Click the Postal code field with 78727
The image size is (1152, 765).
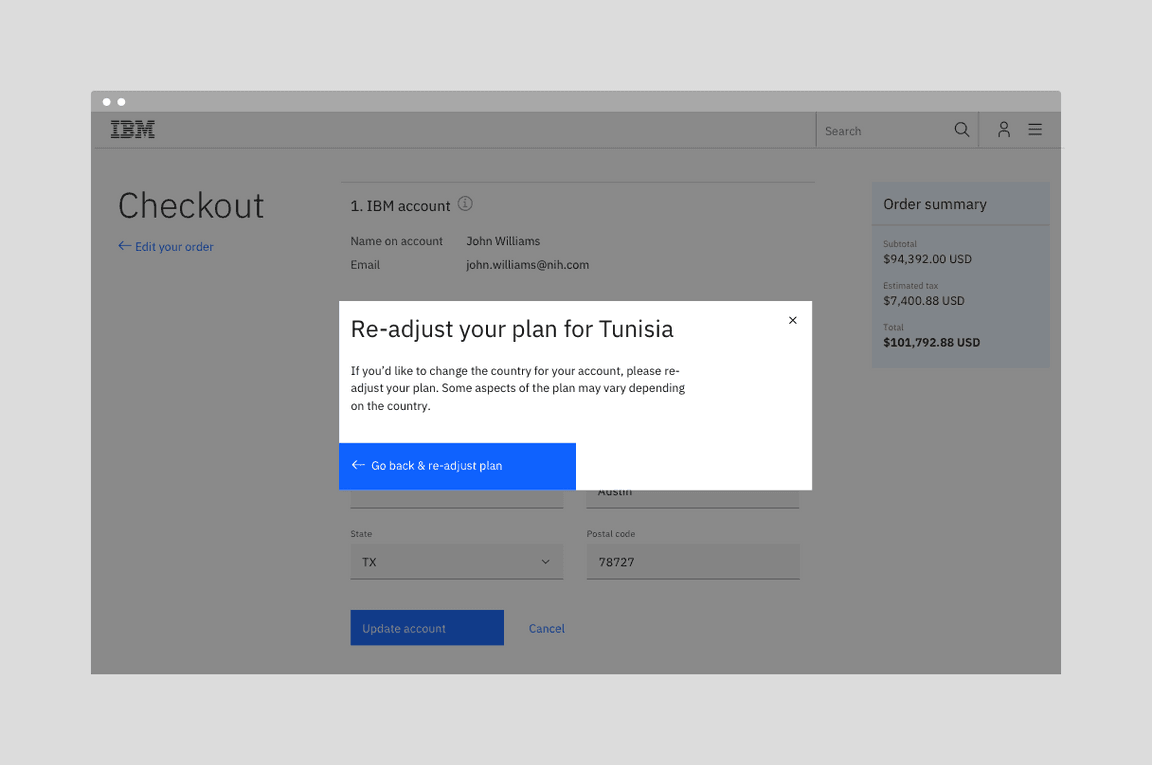coord(692,562)
